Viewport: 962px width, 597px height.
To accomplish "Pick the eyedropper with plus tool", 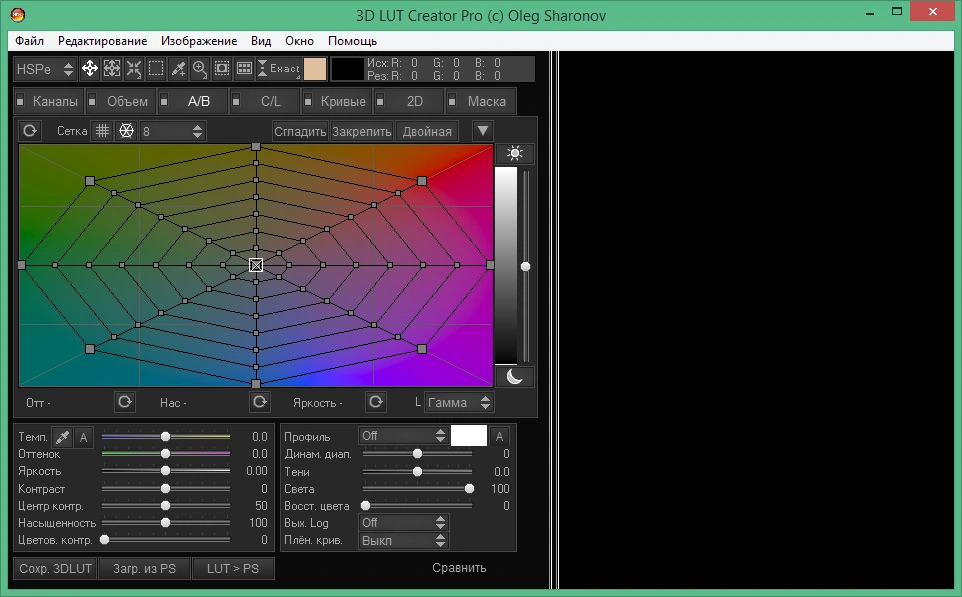I will [x=178, y=69].
